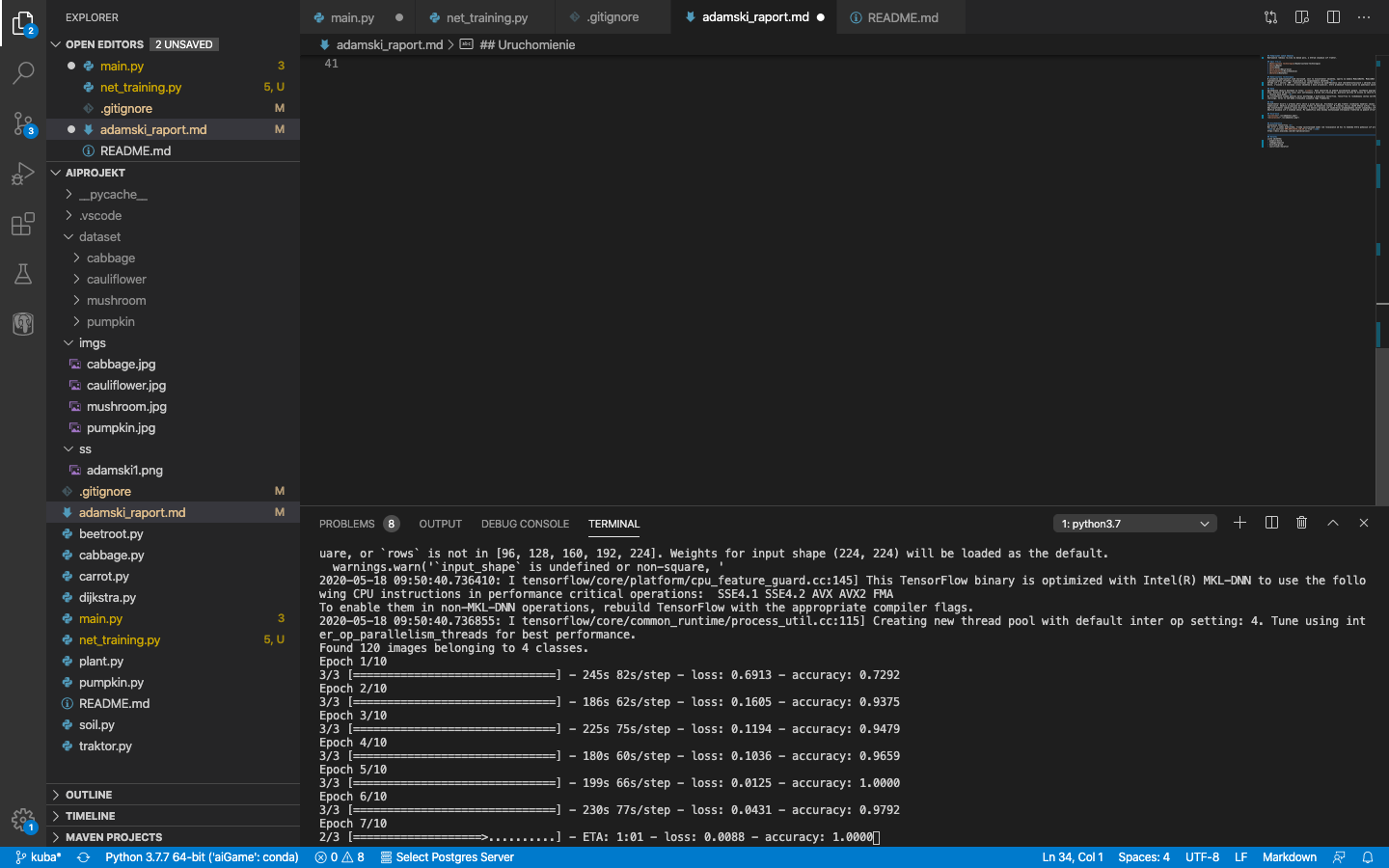The height and width of the screenshot is (868, 1389).
Task: Open the OUTPUT panel tab
Action: coord(440,524)
